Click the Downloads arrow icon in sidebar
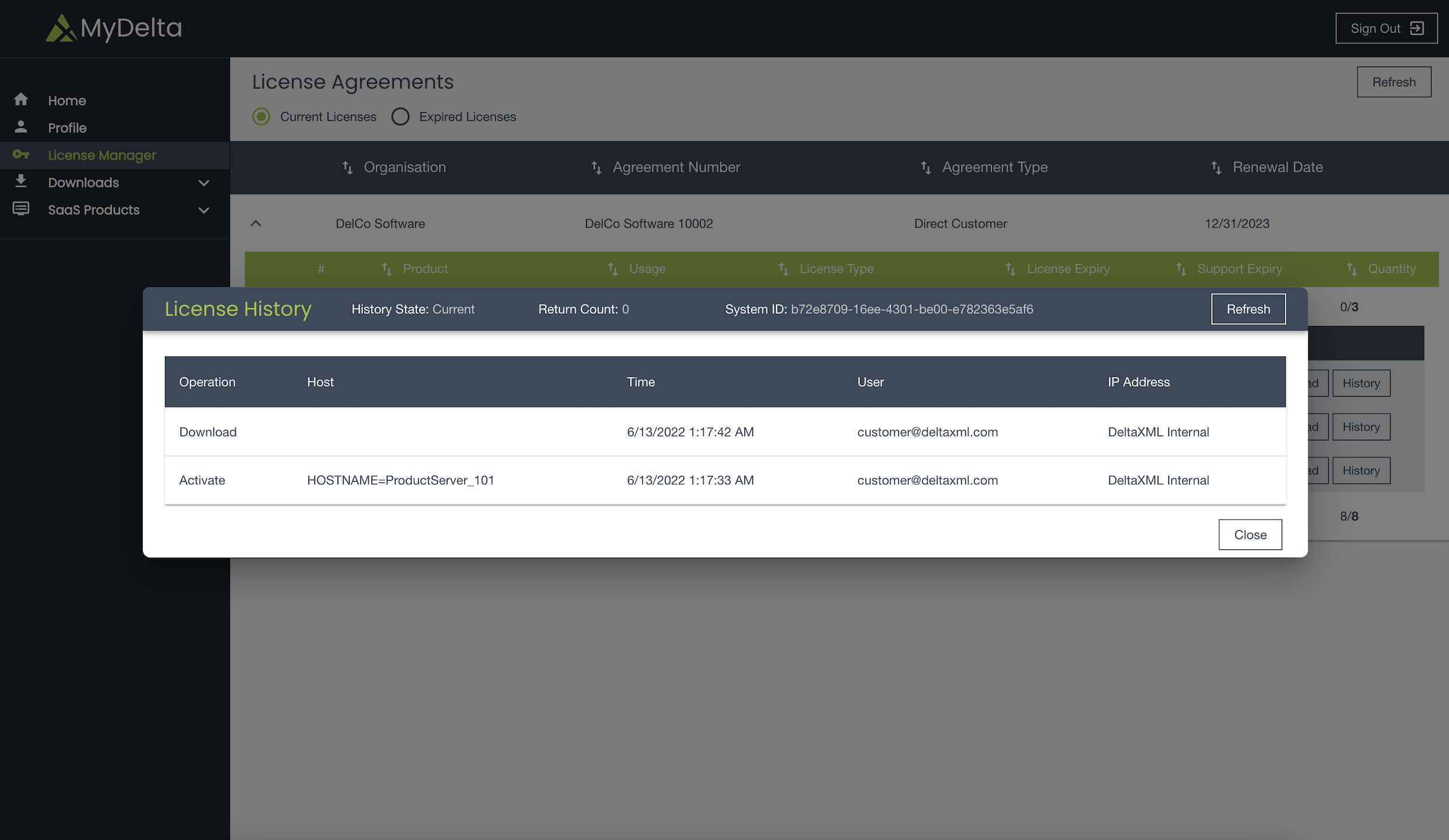Viewport: 1449px width, 840px height. (x=21, y=181)
